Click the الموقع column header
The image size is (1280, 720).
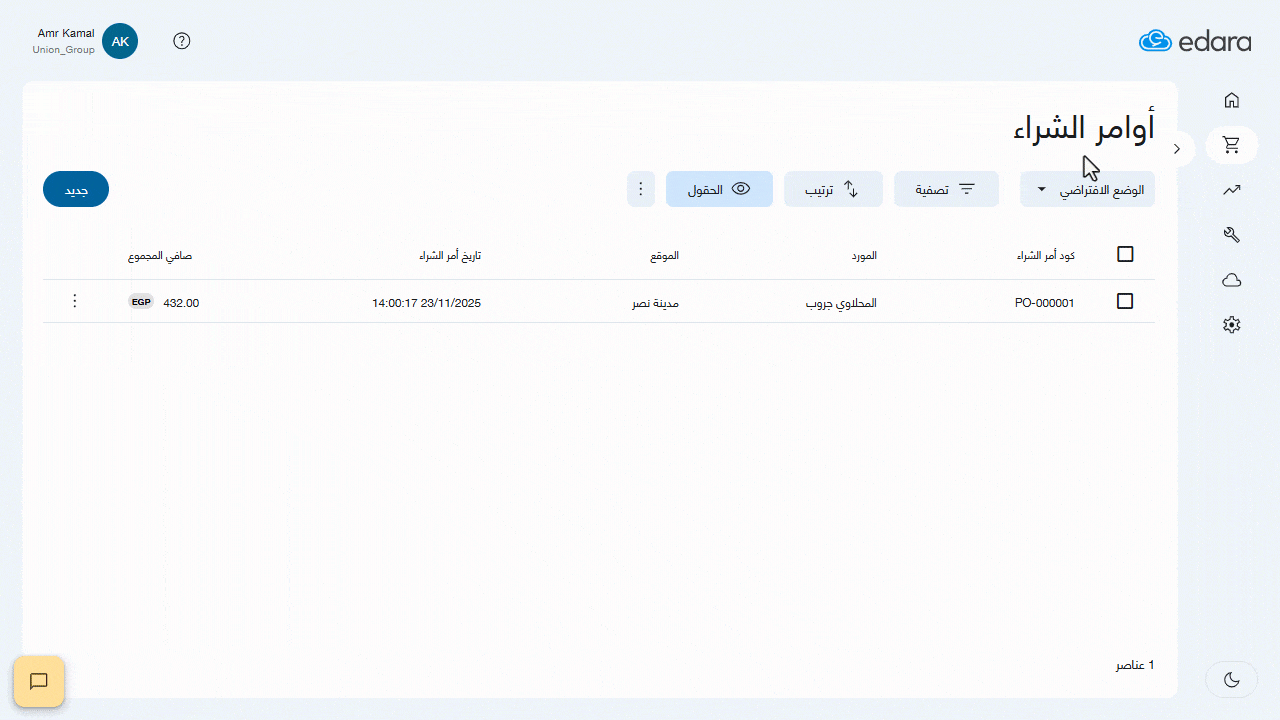665,256
